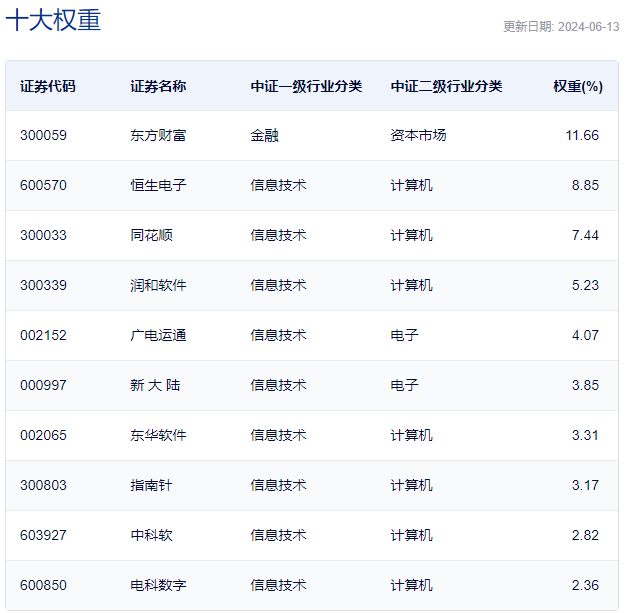Viewport: 632px width, 613px height.
Task: Select stock code 603927
Action: pyautogui.click(x=43, y=535)
